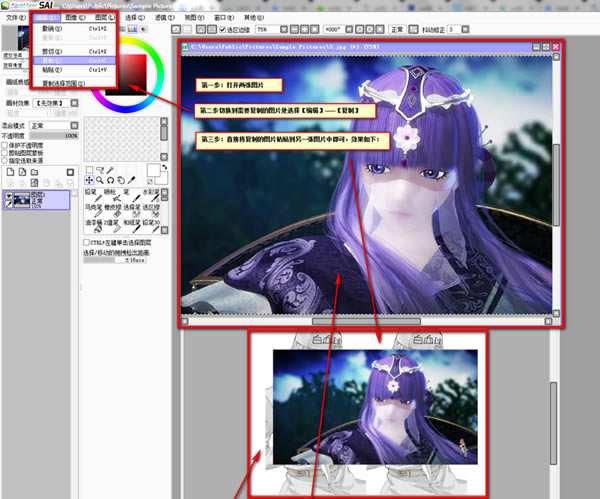Open the 文件 File menu
Image resolution: width=600 pixels, height=499 pixels.
coord(16,18)
